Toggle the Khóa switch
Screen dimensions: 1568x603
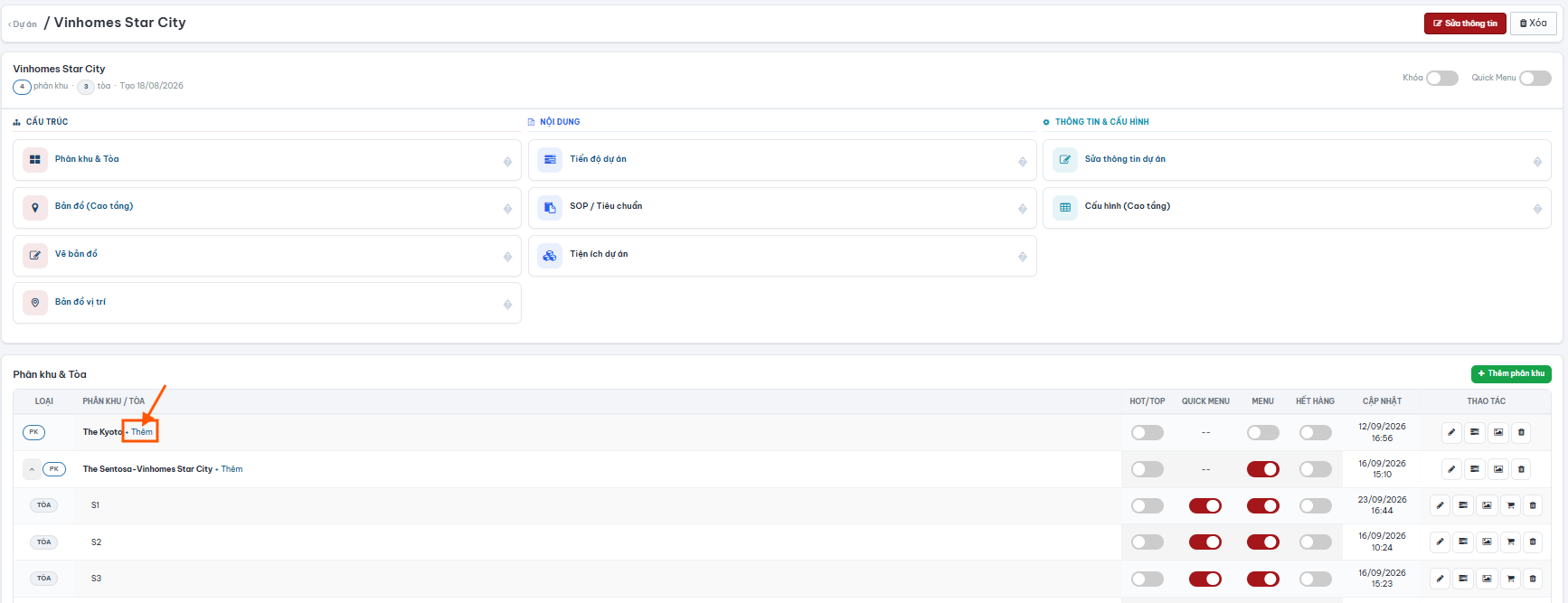coord(1442,78)
